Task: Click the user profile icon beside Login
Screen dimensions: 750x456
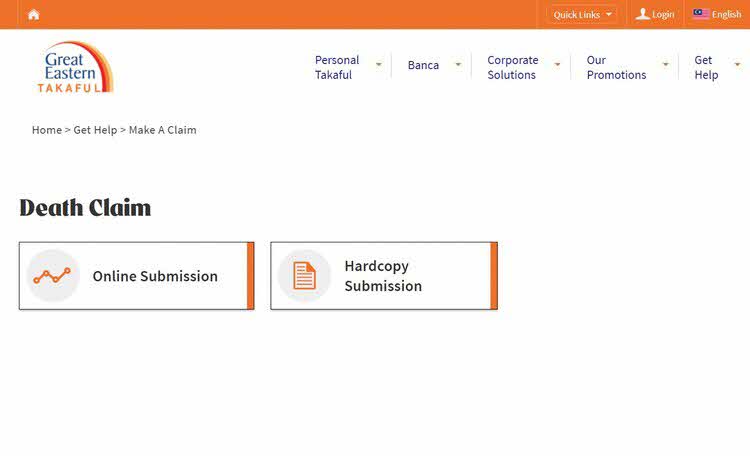Action: click(642, 14)
